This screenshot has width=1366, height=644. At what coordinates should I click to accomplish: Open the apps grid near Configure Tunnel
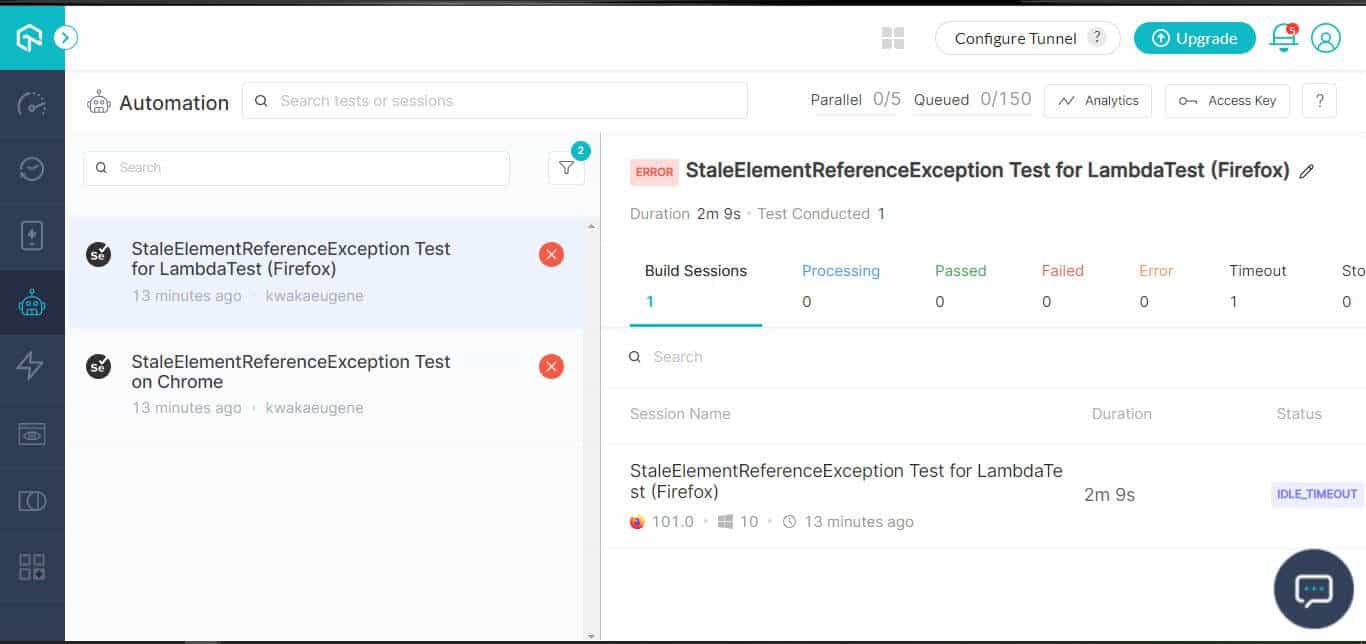(x=892, y=38)
